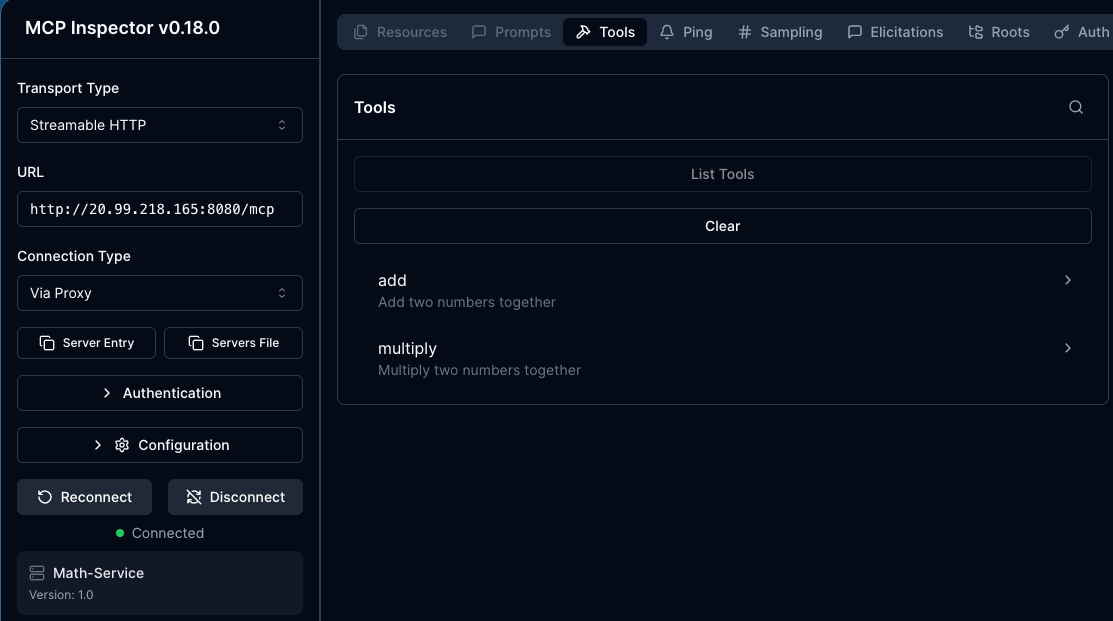The width and height of the screenshot is (1113, 621).
Task: Click the search icon in Tools panel
Action: [x=1075, y=107]
